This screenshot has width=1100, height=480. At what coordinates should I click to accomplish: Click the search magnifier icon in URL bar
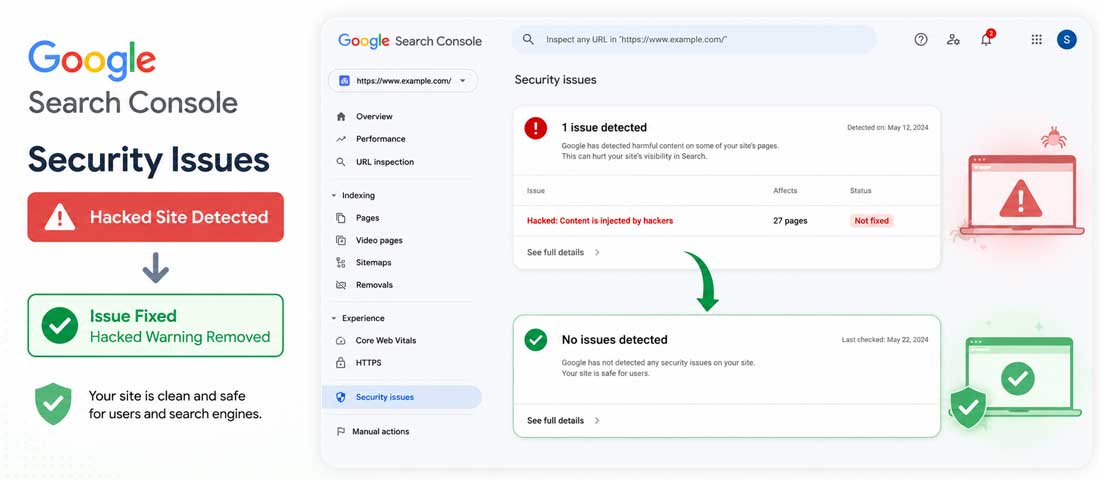[528, 40]
